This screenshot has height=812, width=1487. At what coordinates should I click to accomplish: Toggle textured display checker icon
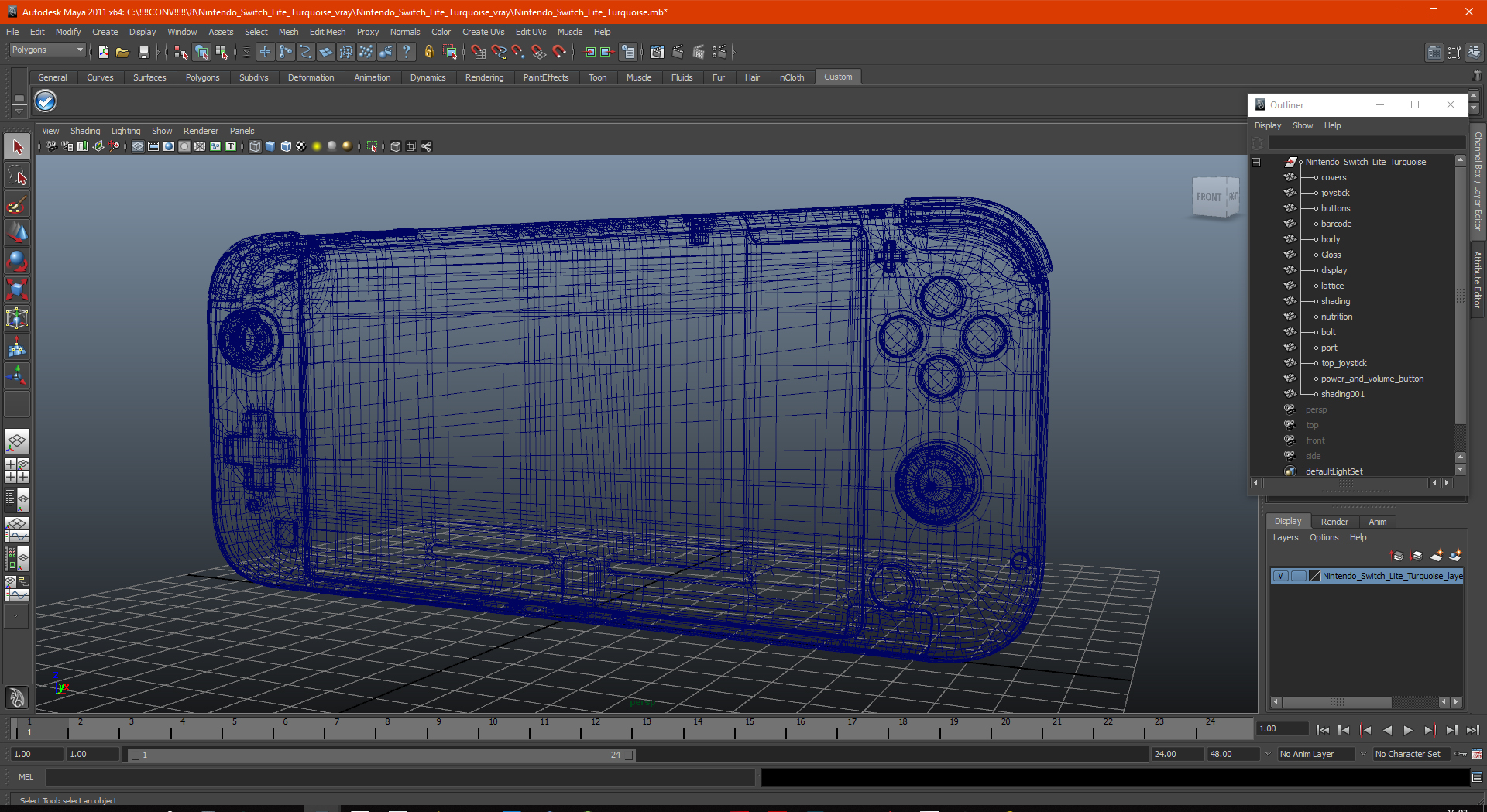[301, 146]
